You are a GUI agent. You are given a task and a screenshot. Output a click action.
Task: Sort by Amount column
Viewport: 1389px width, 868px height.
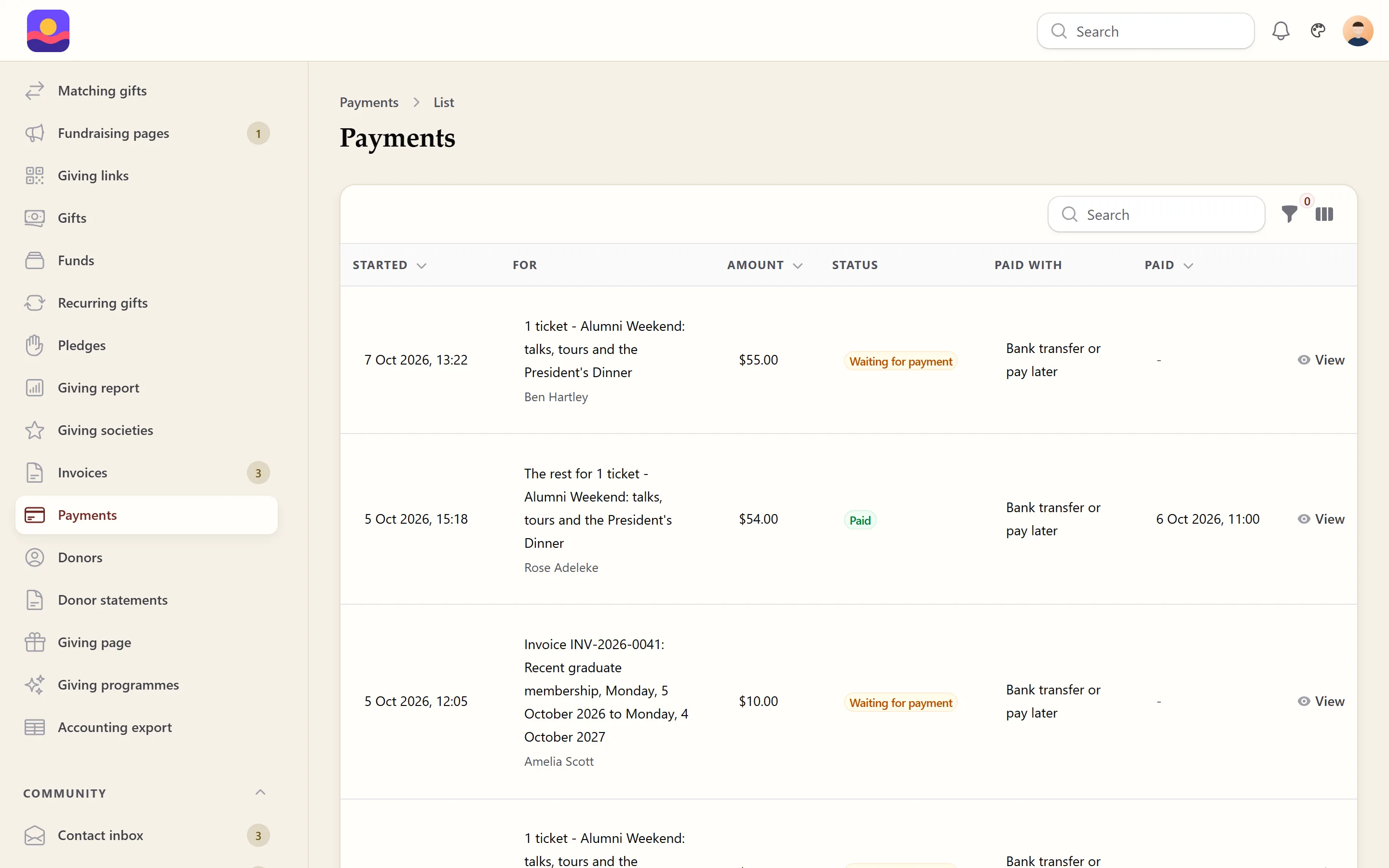(764, 265)
